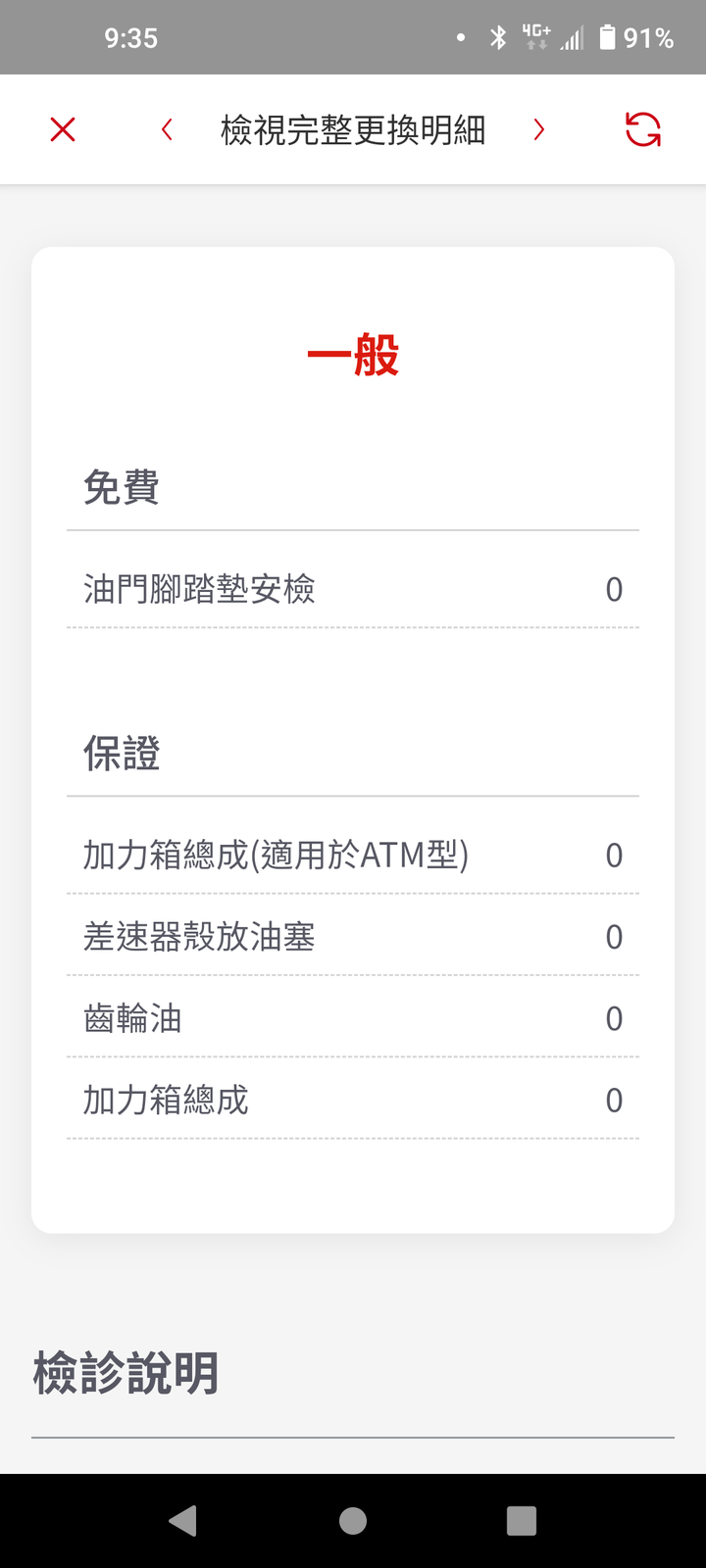Select the last 加力箱總成 row
This screenshot has height=1568, width=706.
click(353, 1100)
